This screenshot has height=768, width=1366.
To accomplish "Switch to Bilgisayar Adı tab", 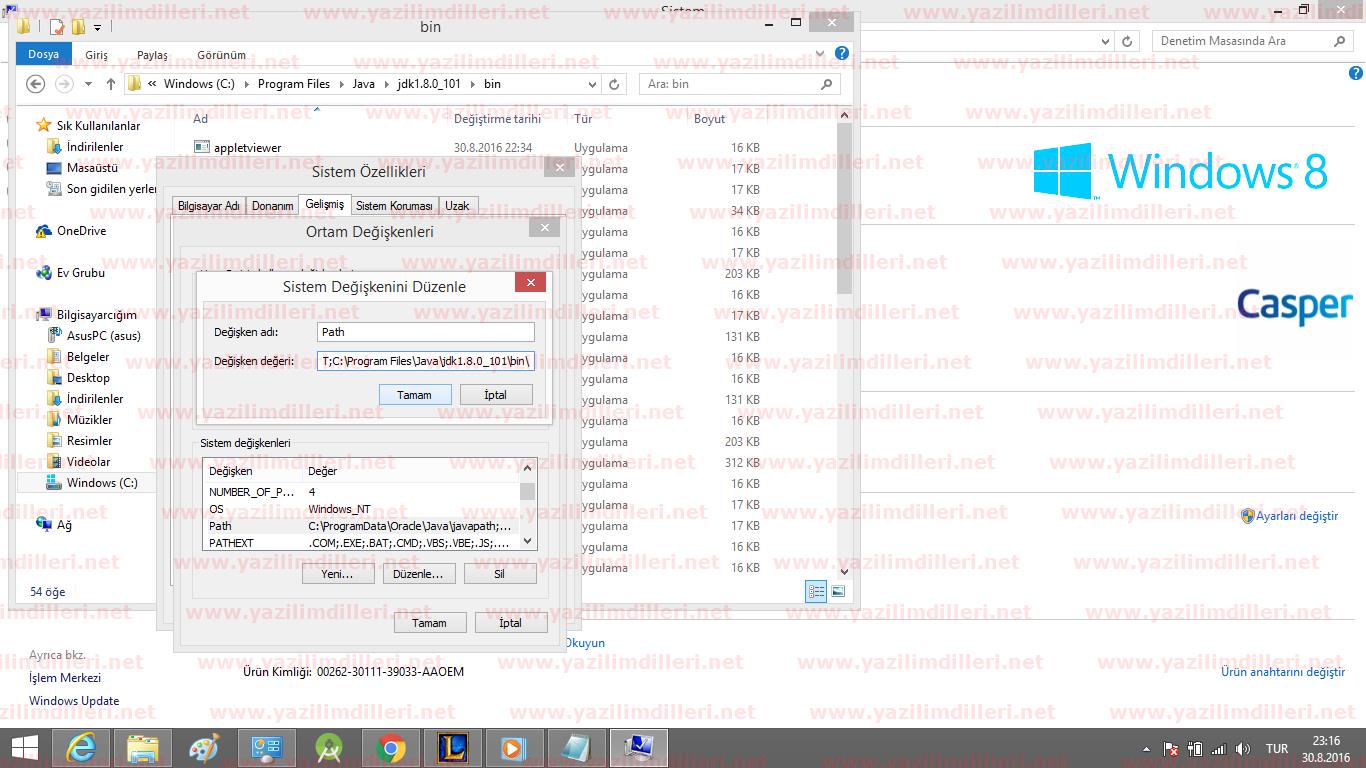I will 208,206.
